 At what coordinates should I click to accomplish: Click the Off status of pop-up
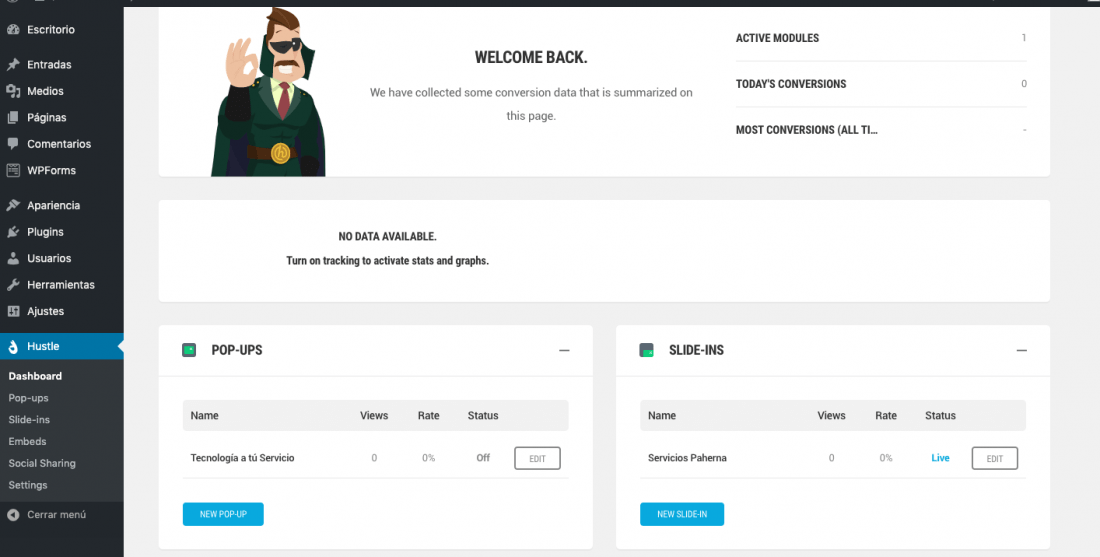483,458
